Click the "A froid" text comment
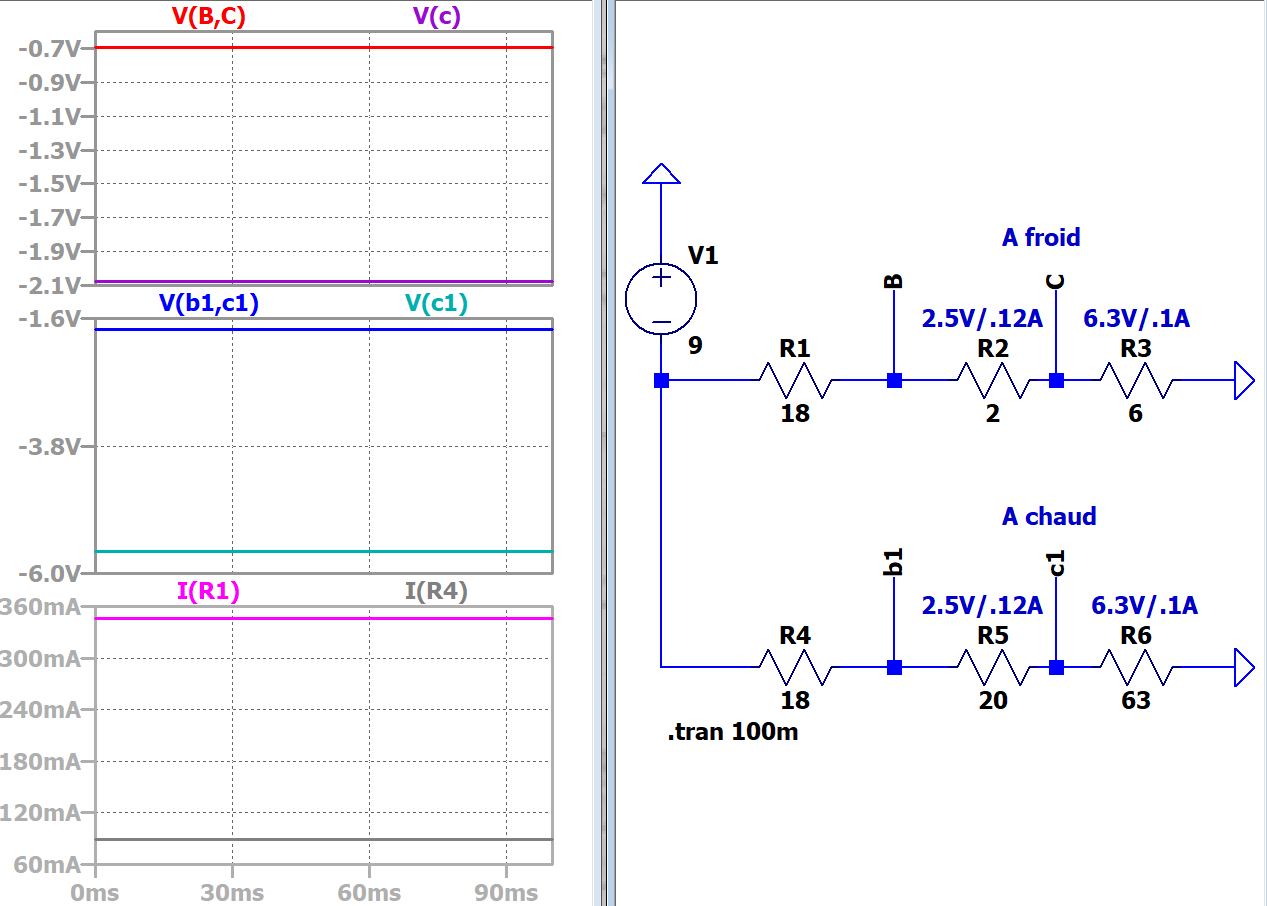This screenshot has width=1267, height=906. (x=1041, y=238)
